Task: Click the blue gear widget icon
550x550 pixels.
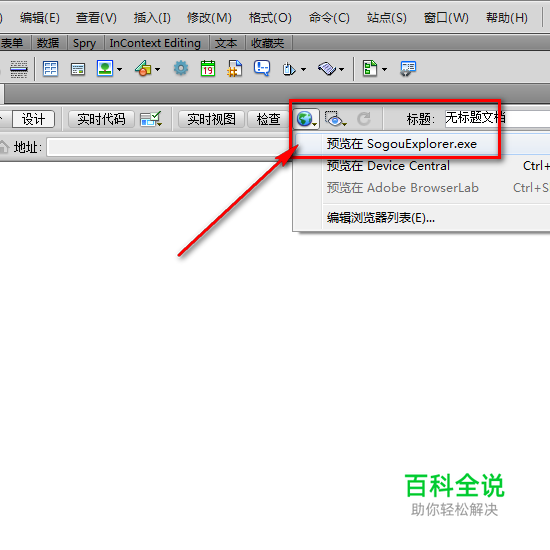Action: (181, 68)
